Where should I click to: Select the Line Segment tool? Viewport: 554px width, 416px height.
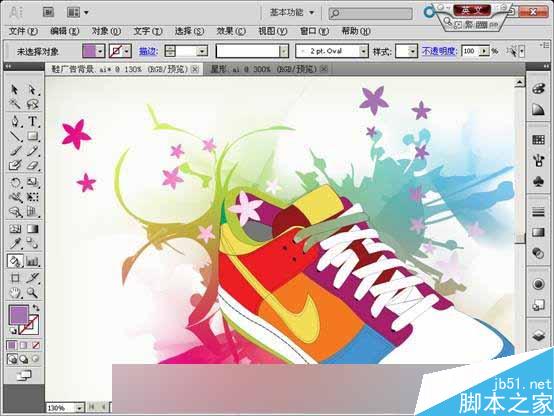pos(15,136)
